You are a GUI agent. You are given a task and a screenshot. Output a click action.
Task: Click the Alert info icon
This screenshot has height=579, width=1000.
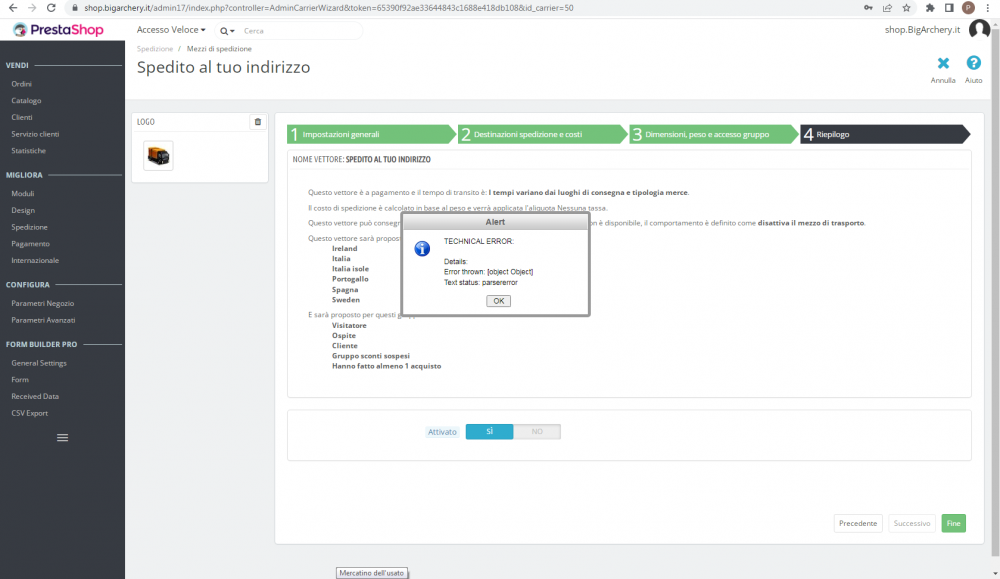[422, 249]
